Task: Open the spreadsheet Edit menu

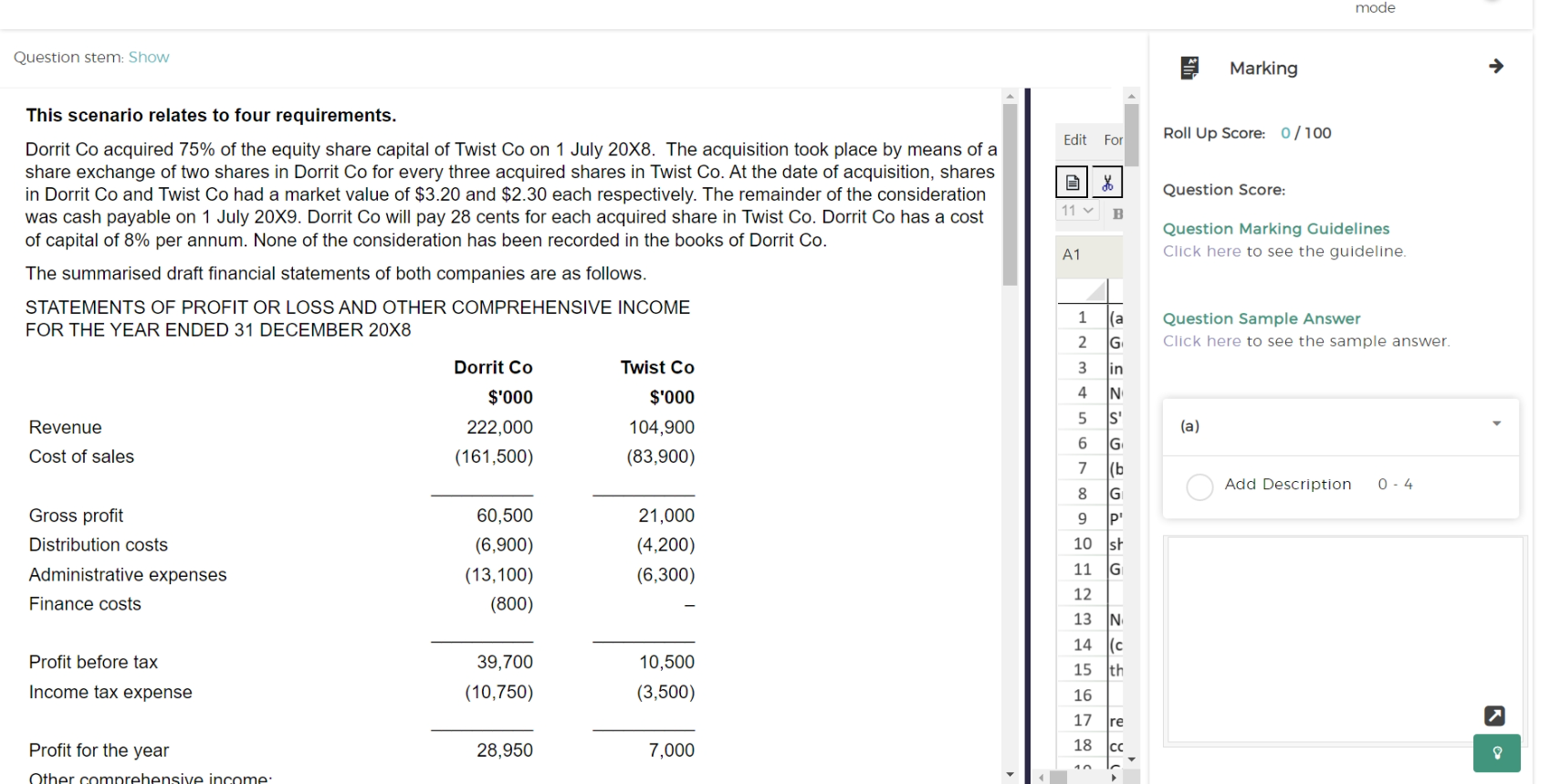Action: point(1074,140)
